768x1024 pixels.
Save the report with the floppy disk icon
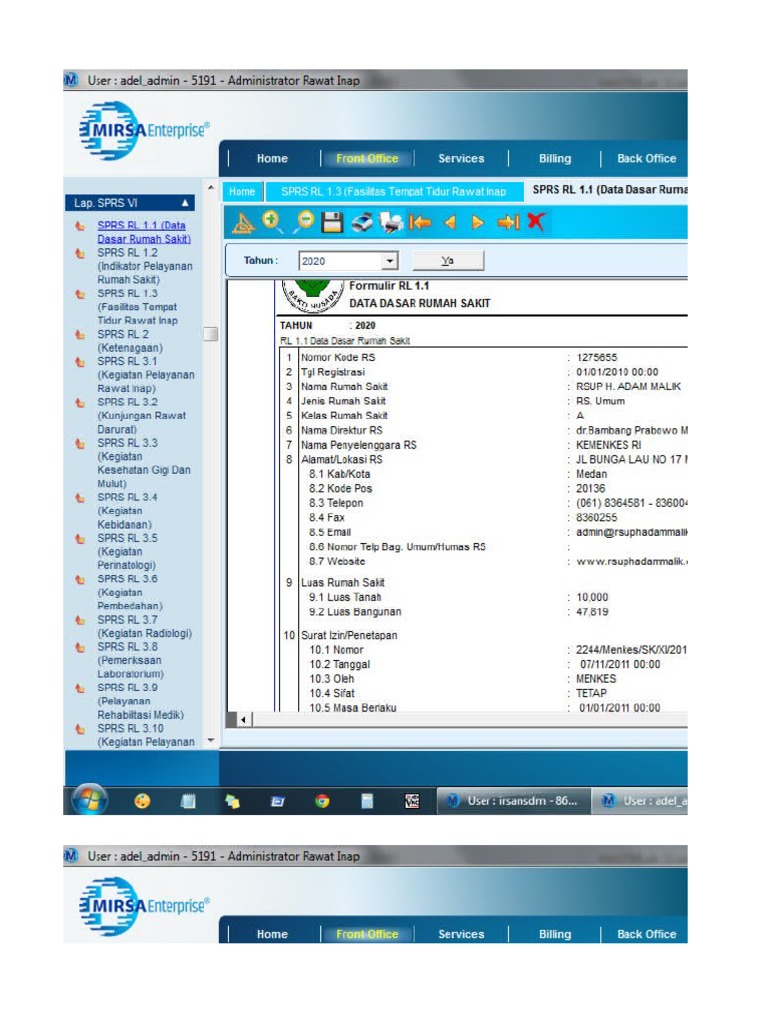[x=332, y=223]
